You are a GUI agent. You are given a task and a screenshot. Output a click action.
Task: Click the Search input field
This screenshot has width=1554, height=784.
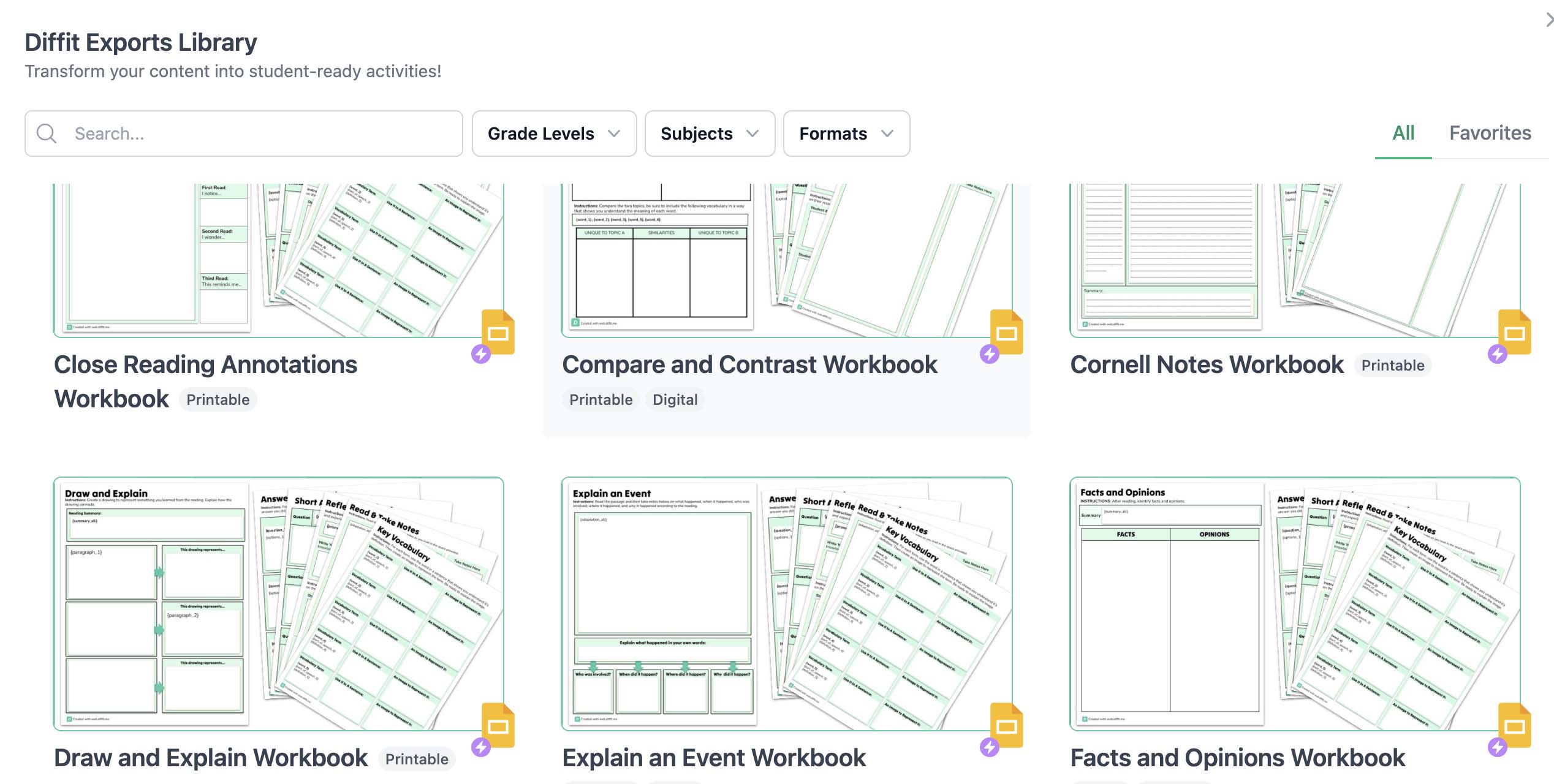click(244, 134)
